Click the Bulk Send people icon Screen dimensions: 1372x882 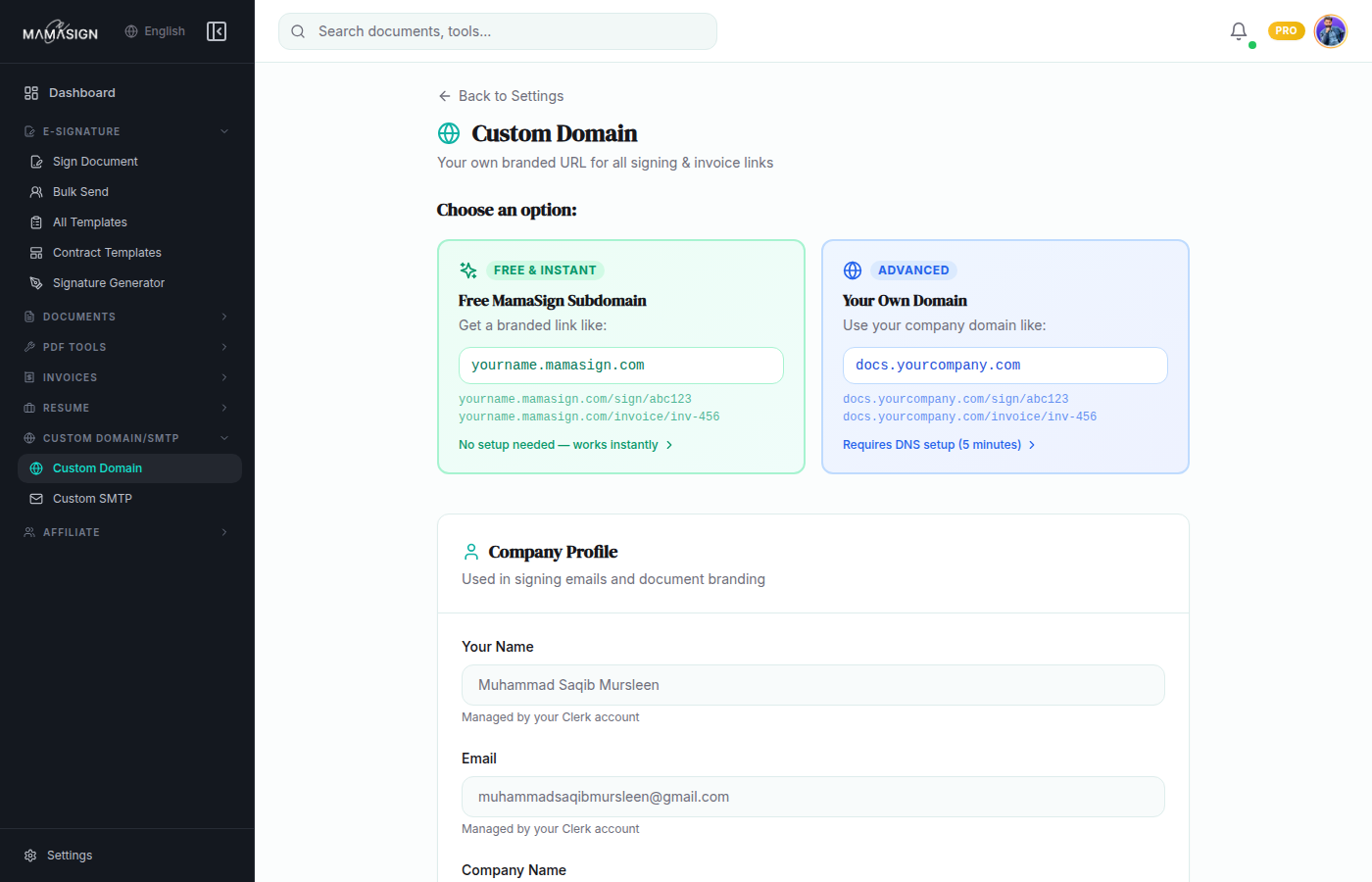click(36, 192)
